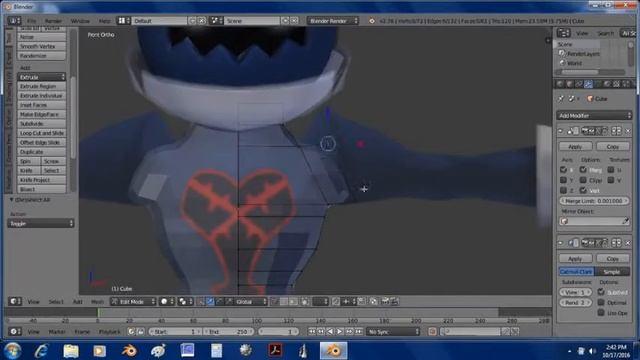Image resolution: width=640 pixels, height=360 pixels.
Task: Jump to the first frame in timeline
Action: [x=312, y=331]
